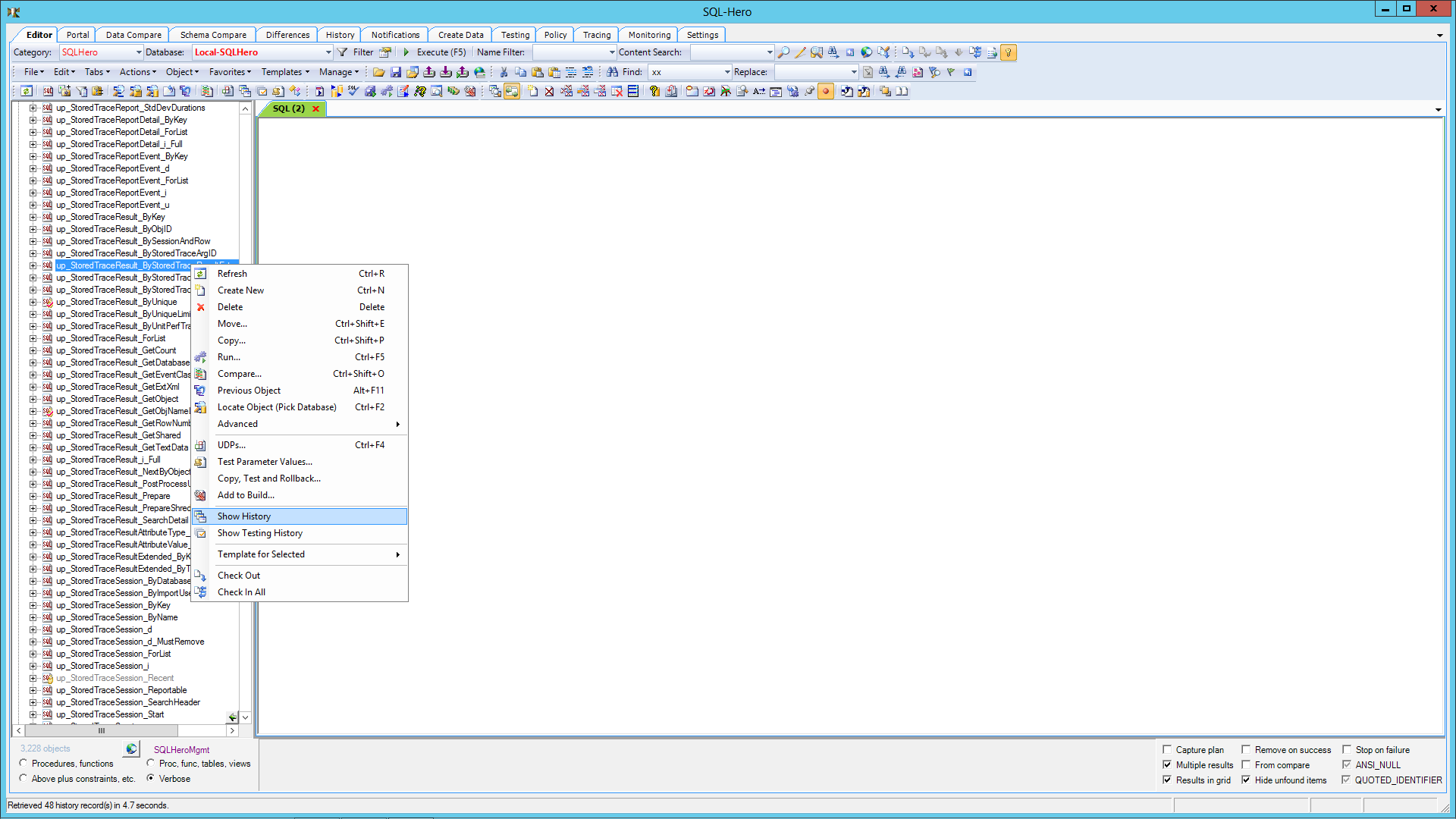
Task: Click the find next binoculars icon after Replace
Action: click(884, 72)
